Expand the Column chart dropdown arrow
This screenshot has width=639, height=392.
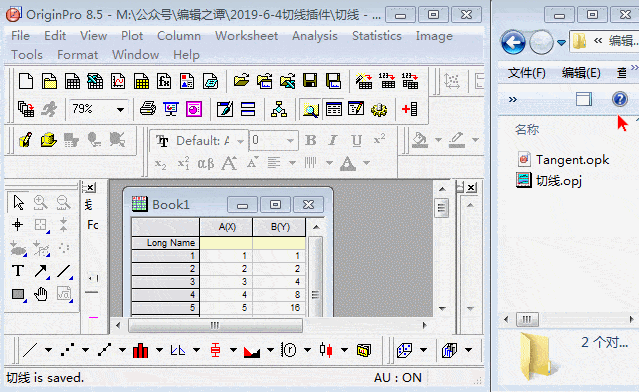click(159, 350)
